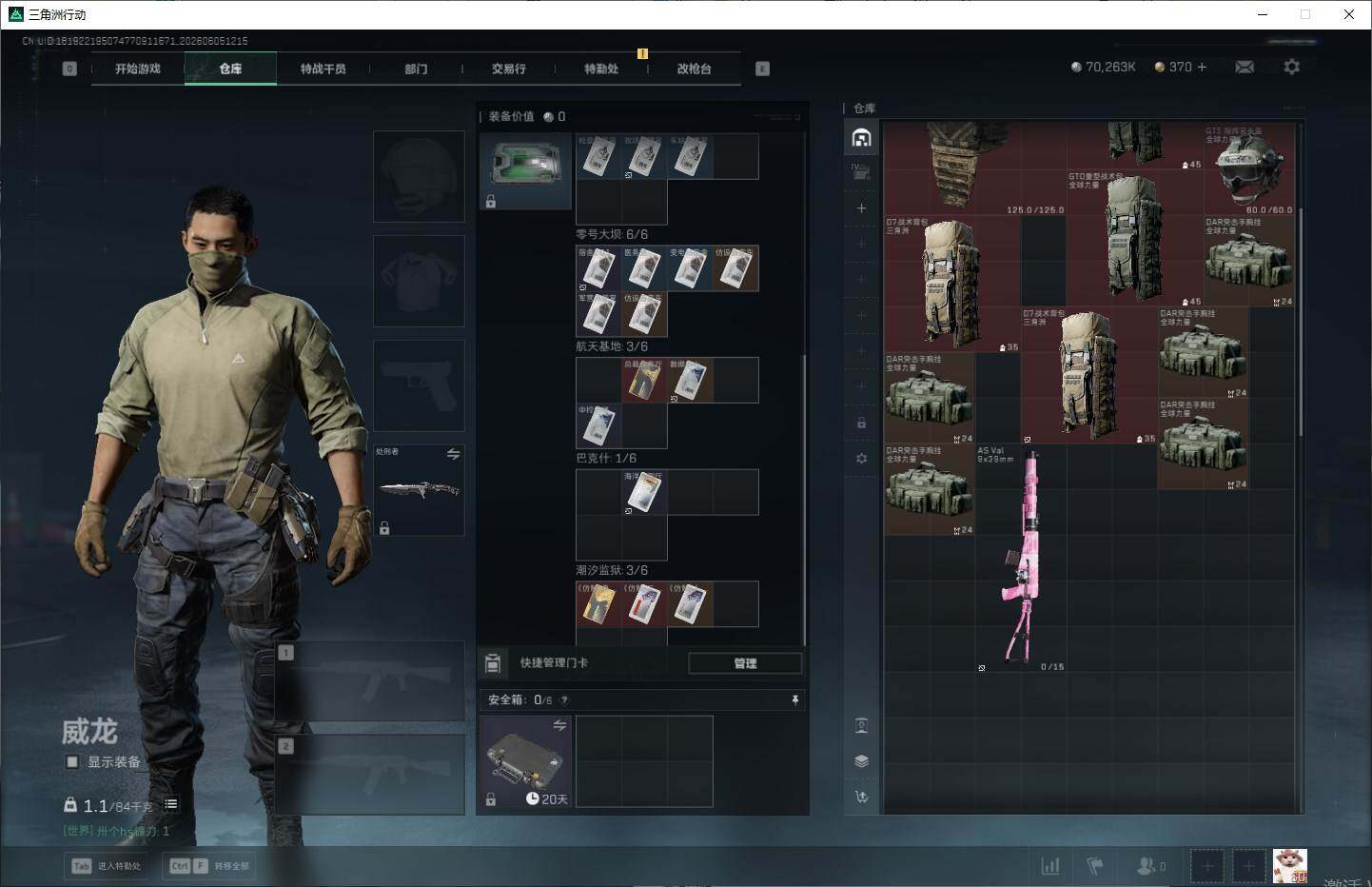Open stash settings gear in sidebar

861,459
